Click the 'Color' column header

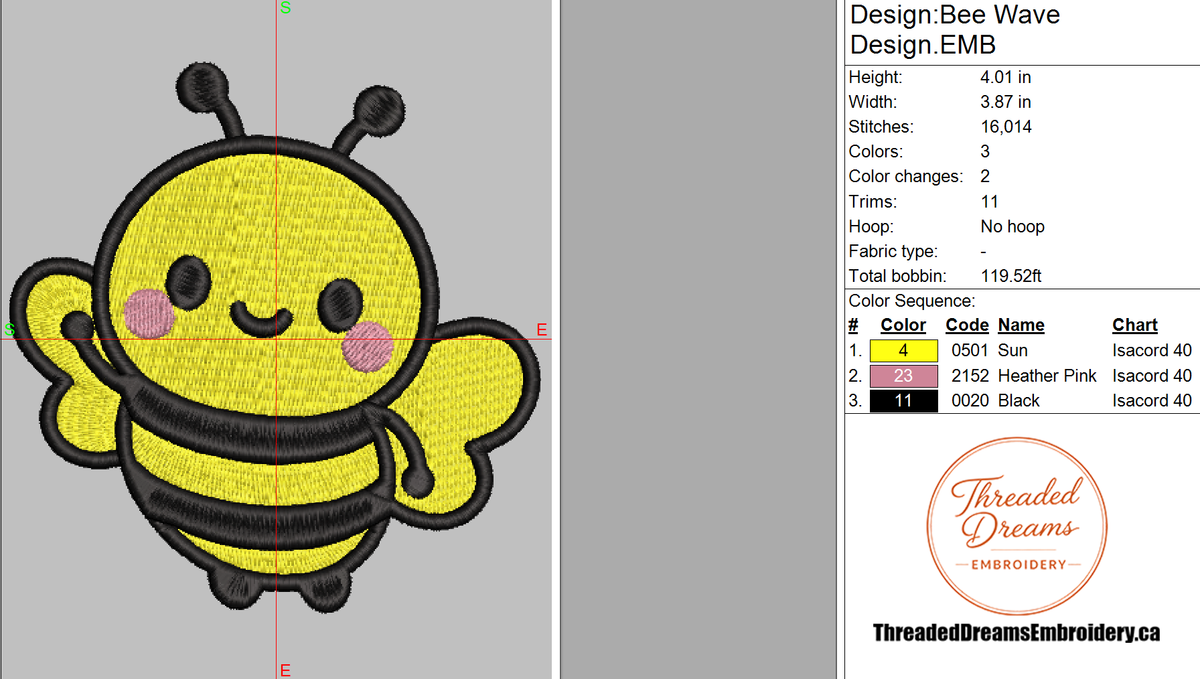pos(903,325)
